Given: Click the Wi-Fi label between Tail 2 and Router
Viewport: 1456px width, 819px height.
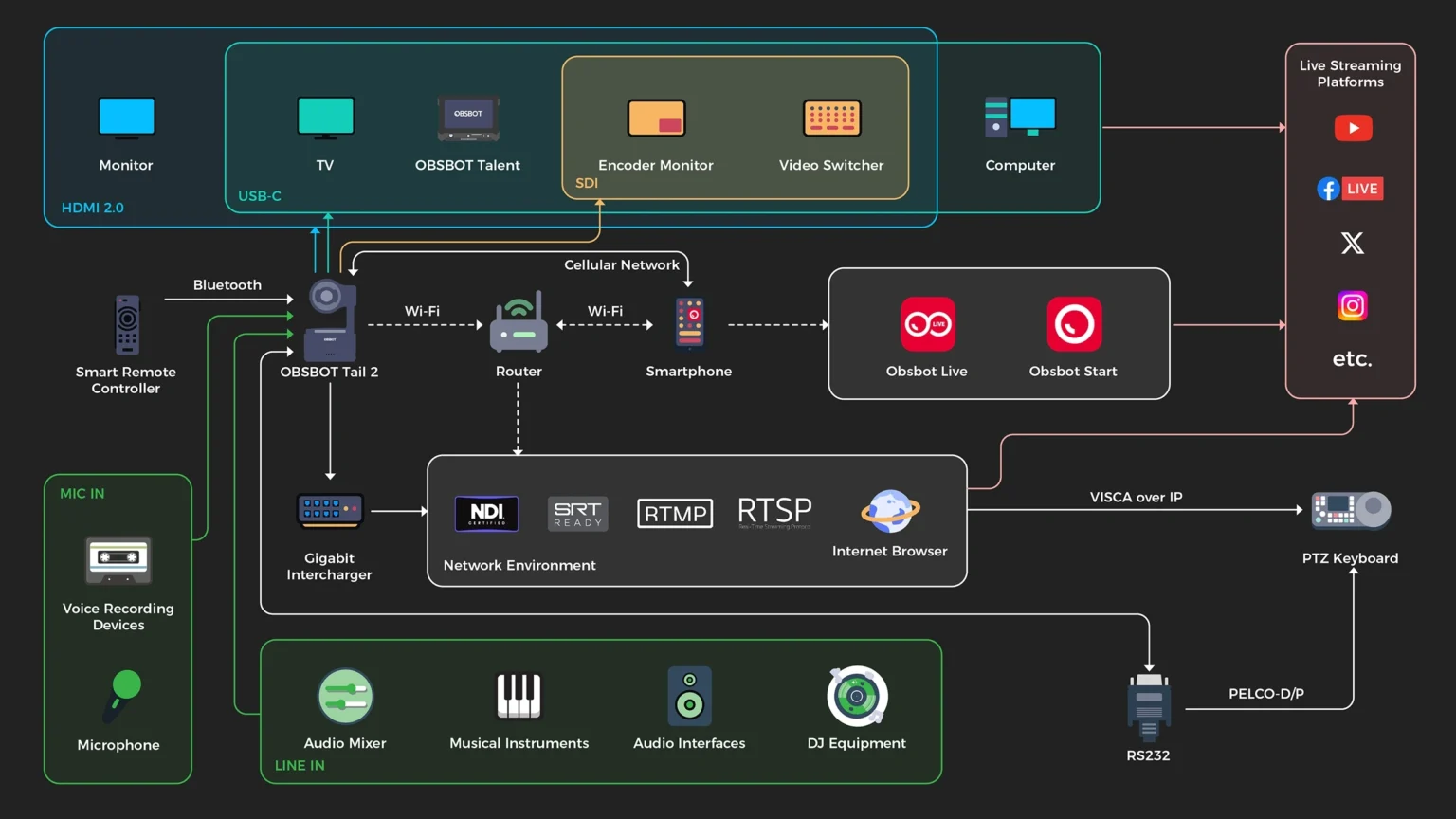Looking at the screenshot, I should pyautogui.click(x=422, y=311).
